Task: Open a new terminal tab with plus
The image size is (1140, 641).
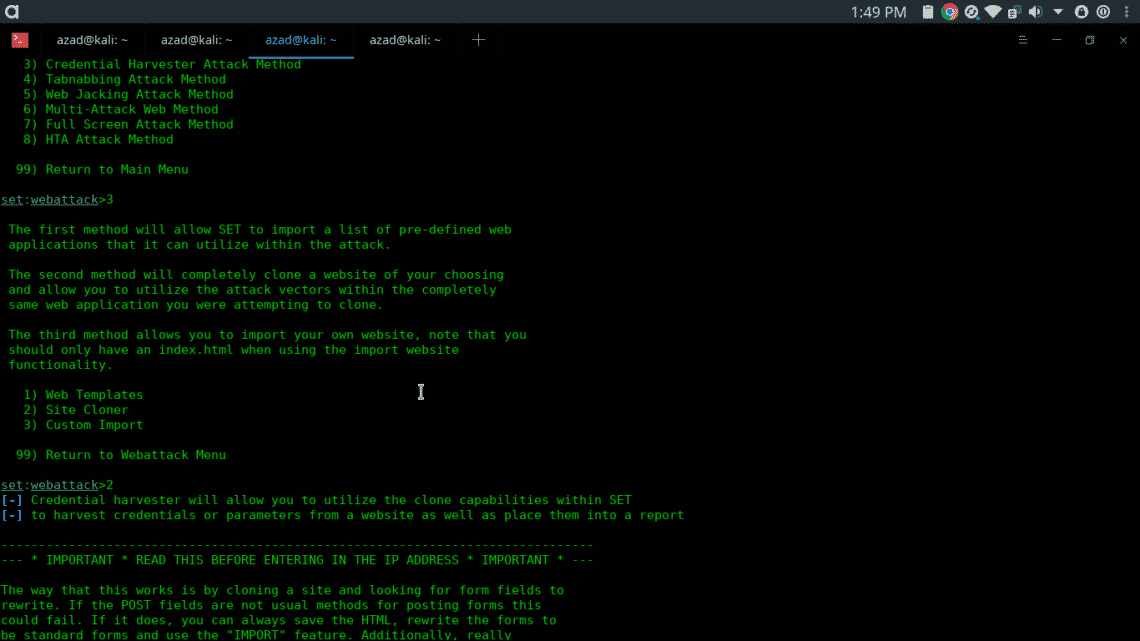Action: coord(478,40)
